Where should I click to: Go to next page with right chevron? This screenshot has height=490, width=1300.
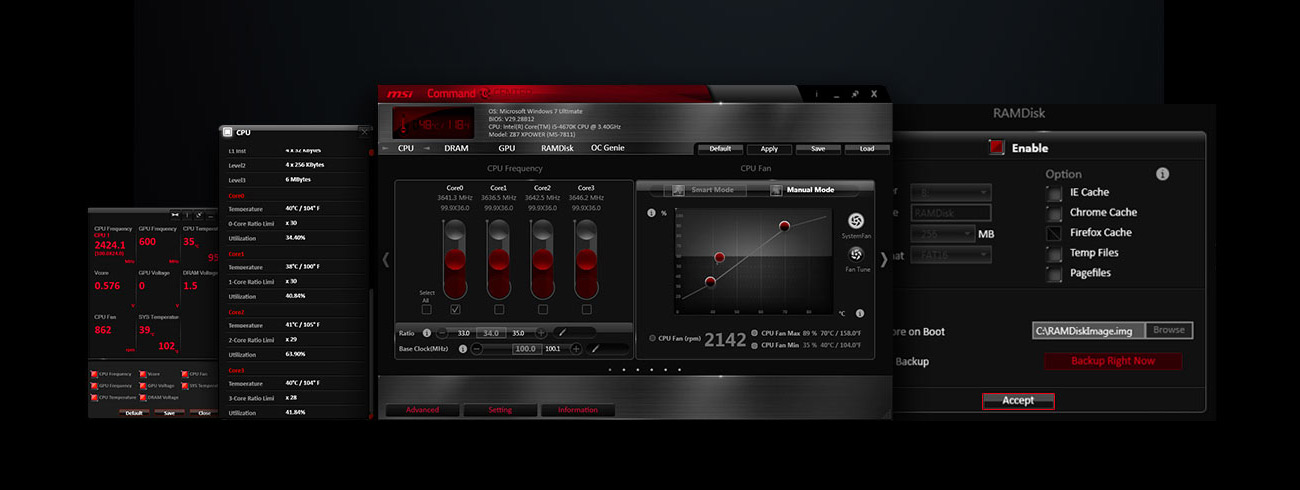click(883, 259)
